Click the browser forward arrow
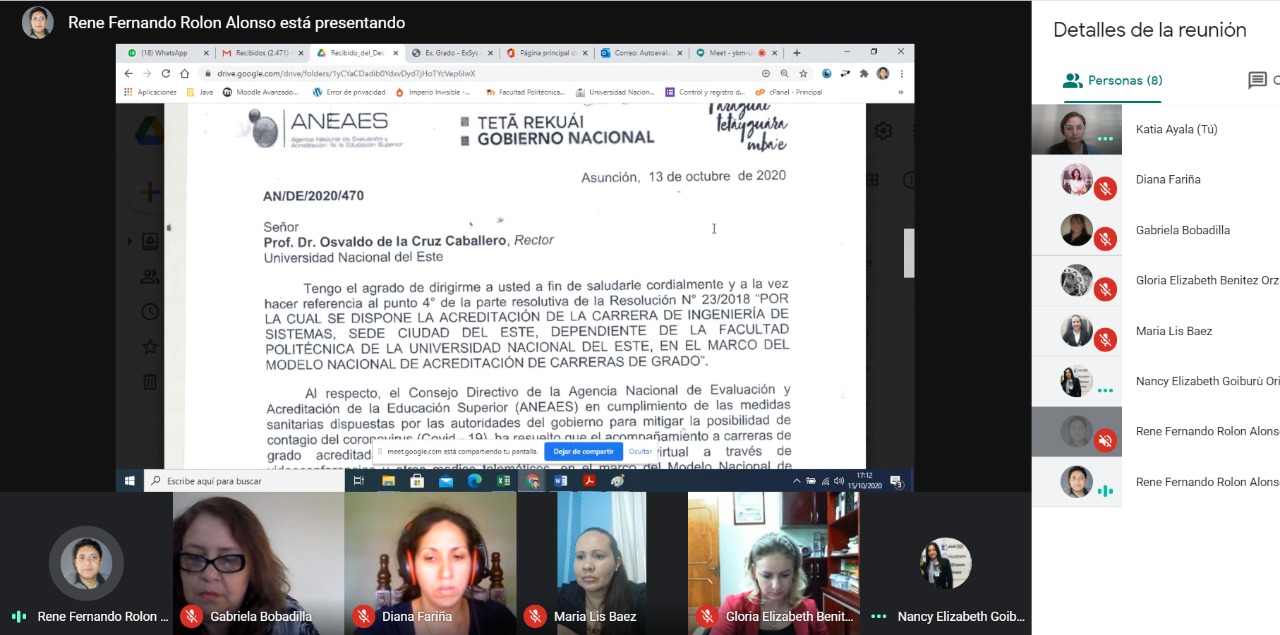The image size is (1280, 635). 147,73
